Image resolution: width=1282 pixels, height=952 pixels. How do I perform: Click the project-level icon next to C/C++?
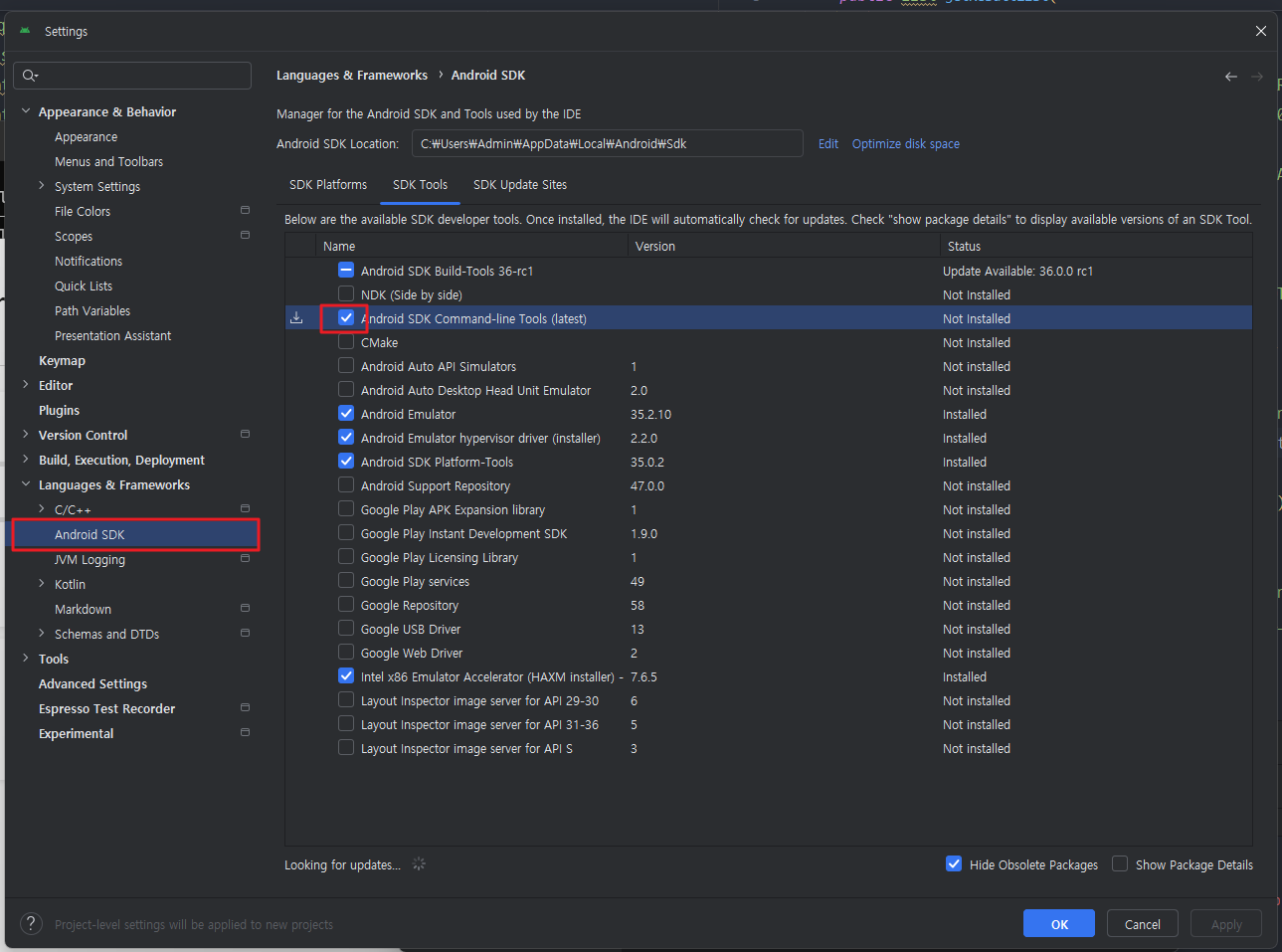coord(245,509)
